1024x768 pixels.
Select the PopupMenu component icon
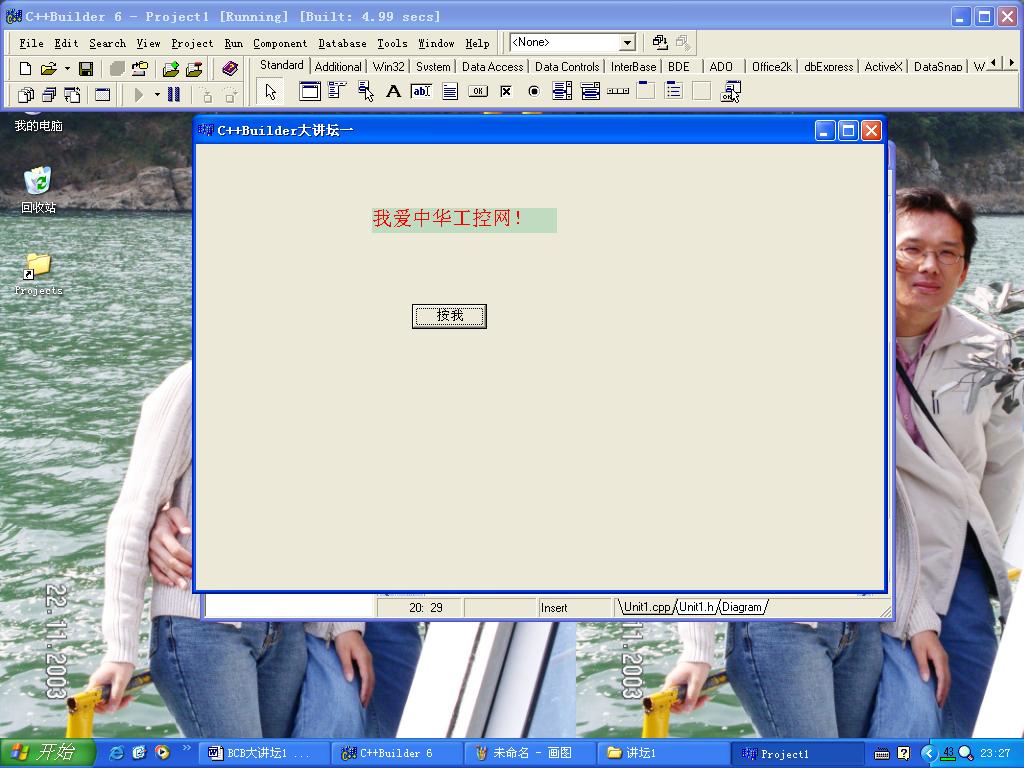tap(366, 91)
